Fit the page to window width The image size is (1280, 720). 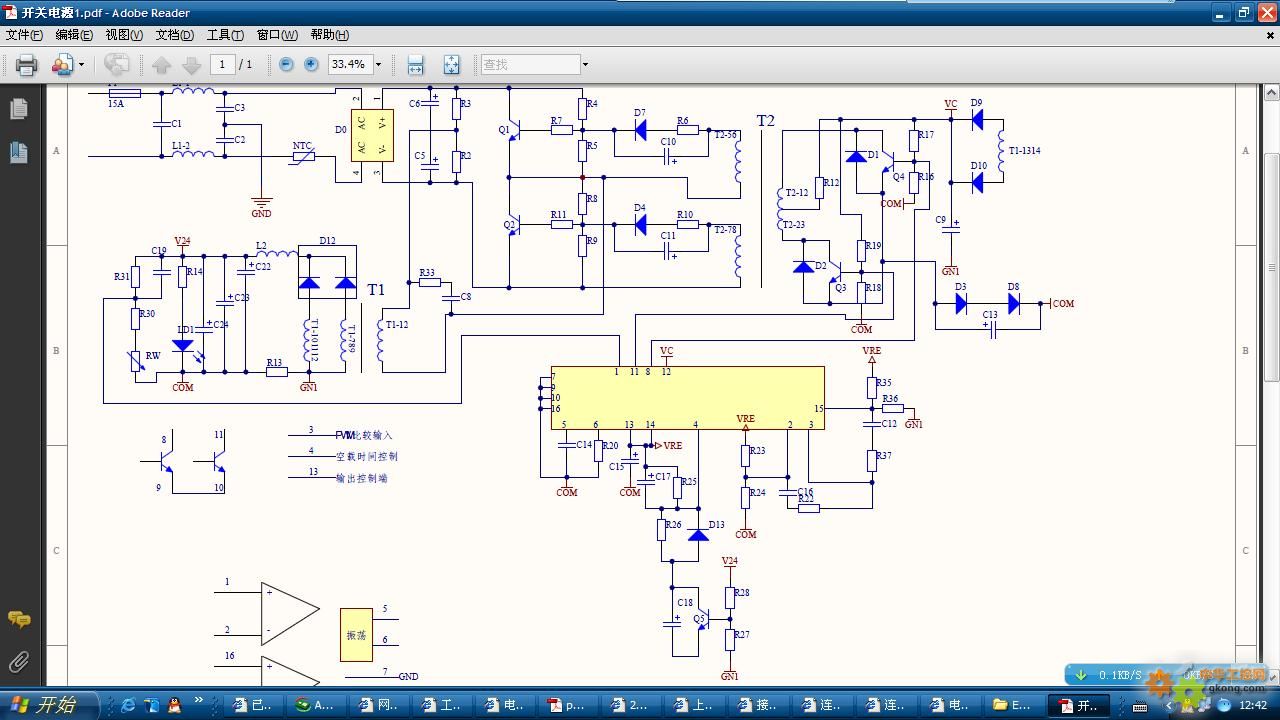[x=416, y=65]
